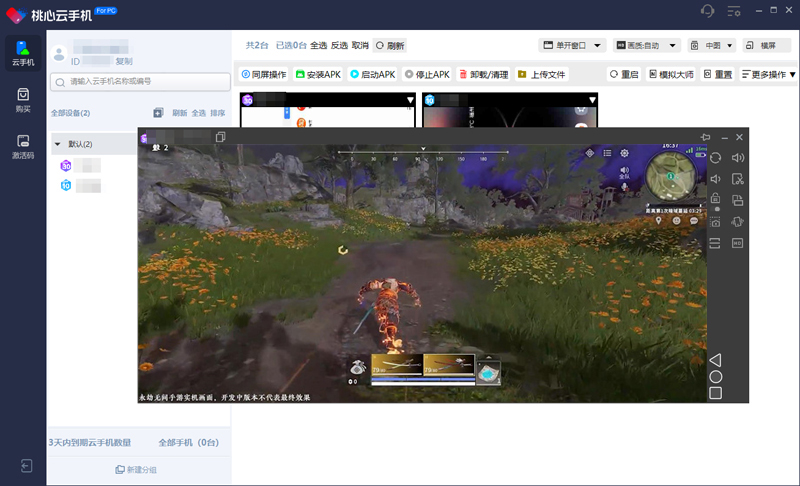
Task: Open the customer service headset icon
Action: 708,11
